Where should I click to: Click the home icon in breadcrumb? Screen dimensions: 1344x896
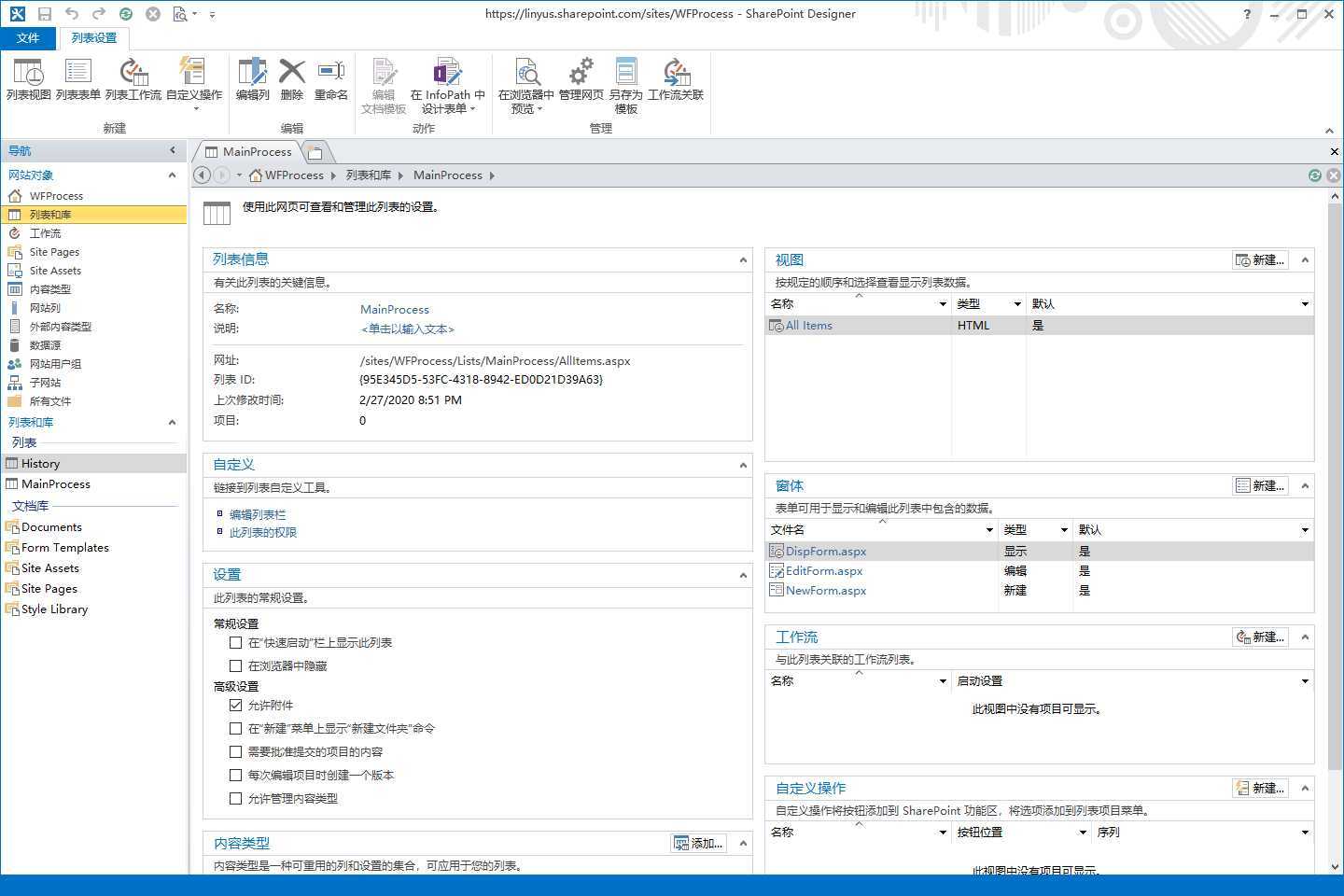[x=255, y=175]
